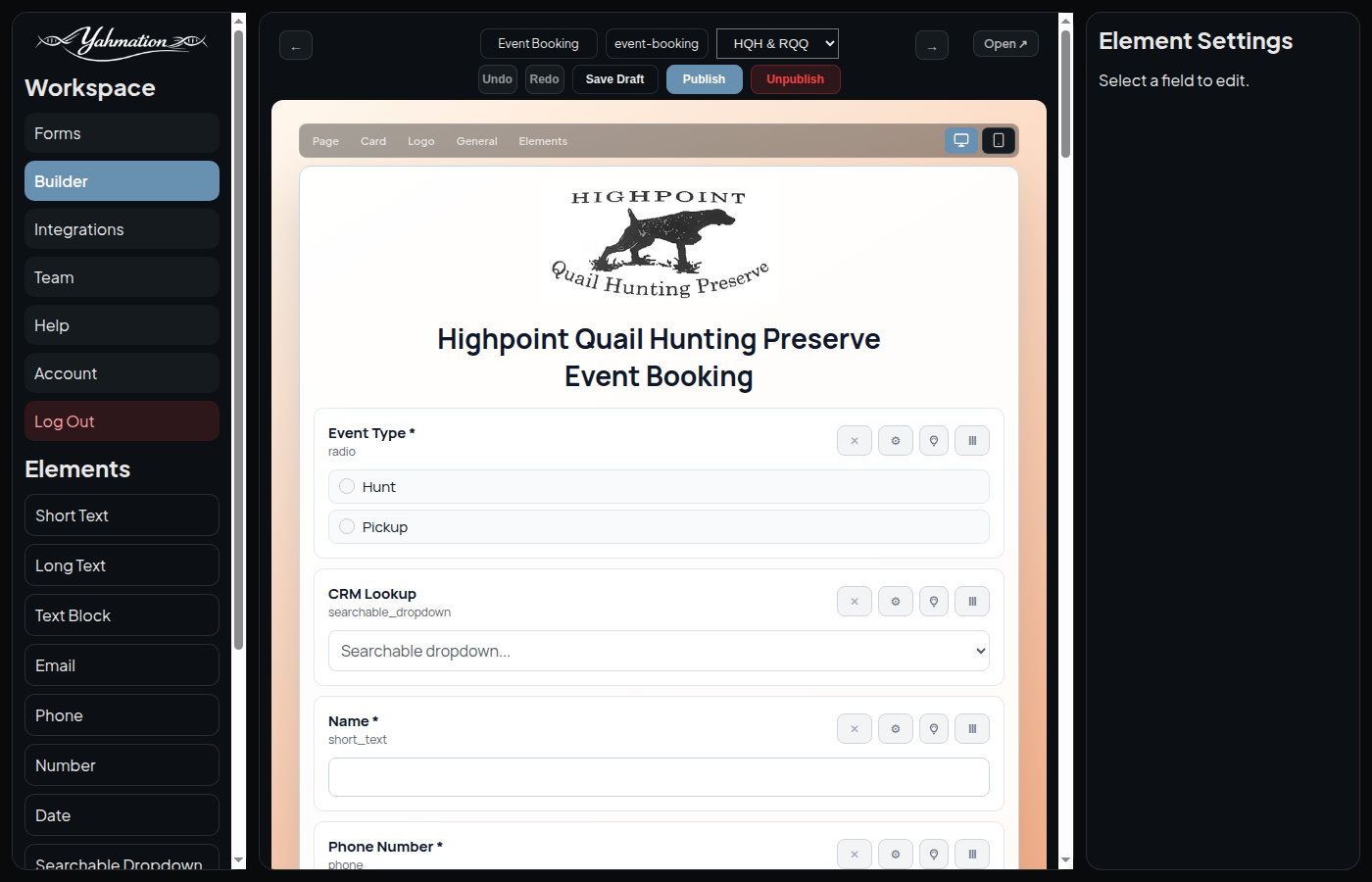
Task: Open the General settings tab
Action: 477,141
